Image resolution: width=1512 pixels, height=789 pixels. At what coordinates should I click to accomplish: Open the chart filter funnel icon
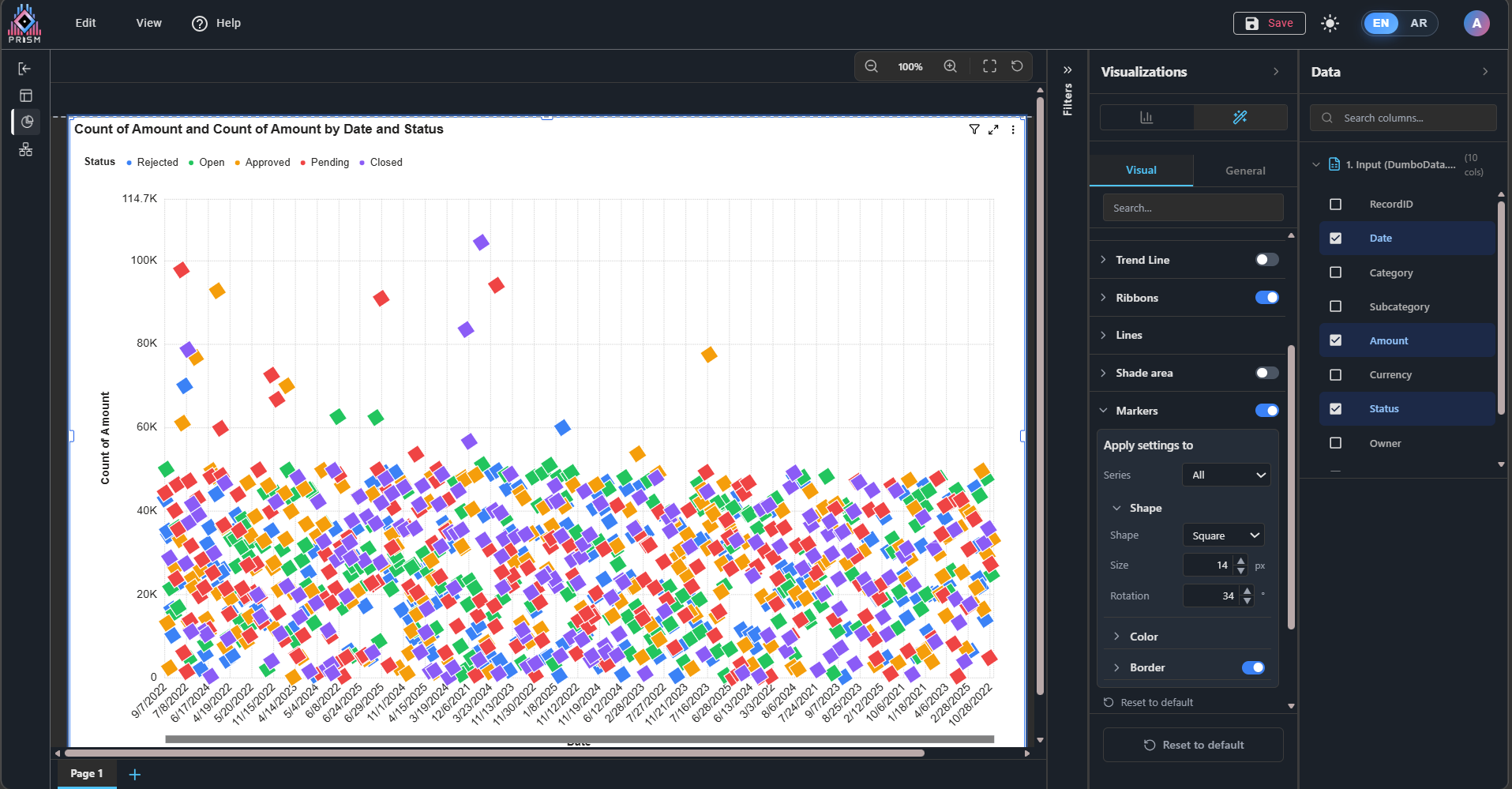(974, 130)
